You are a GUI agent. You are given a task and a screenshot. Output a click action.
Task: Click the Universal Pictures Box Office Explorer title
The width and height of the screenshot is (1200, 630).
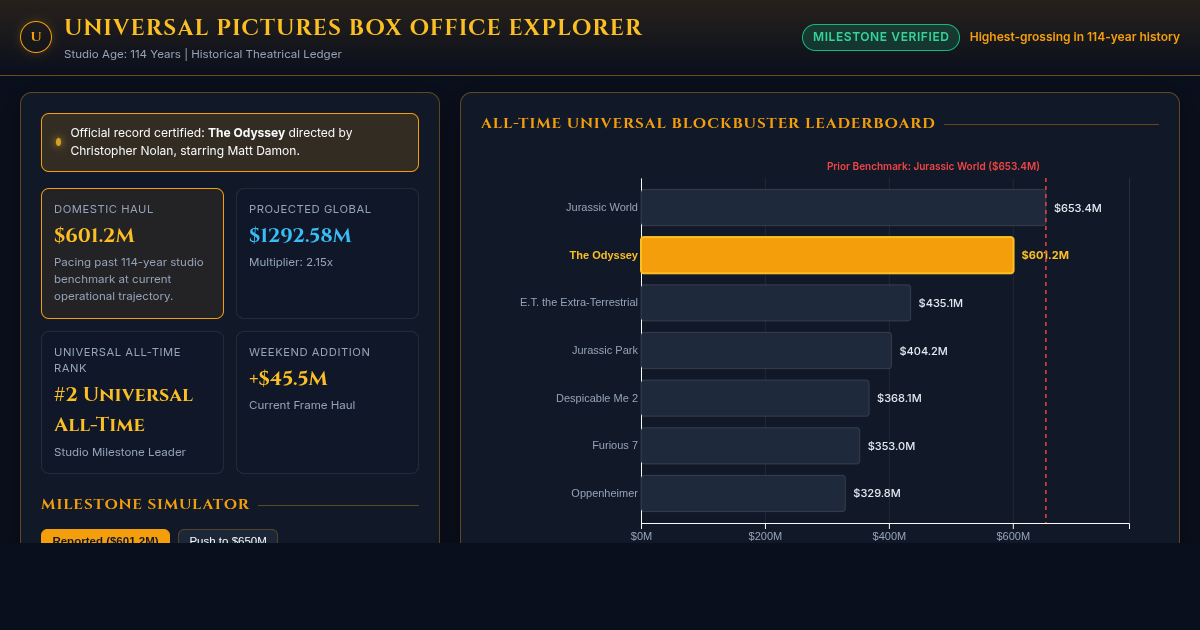click(353, 28)
